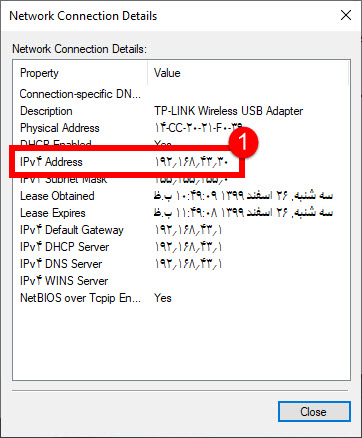Click the Value column header
Screen dimensions: 362x438
click(248, 73)
